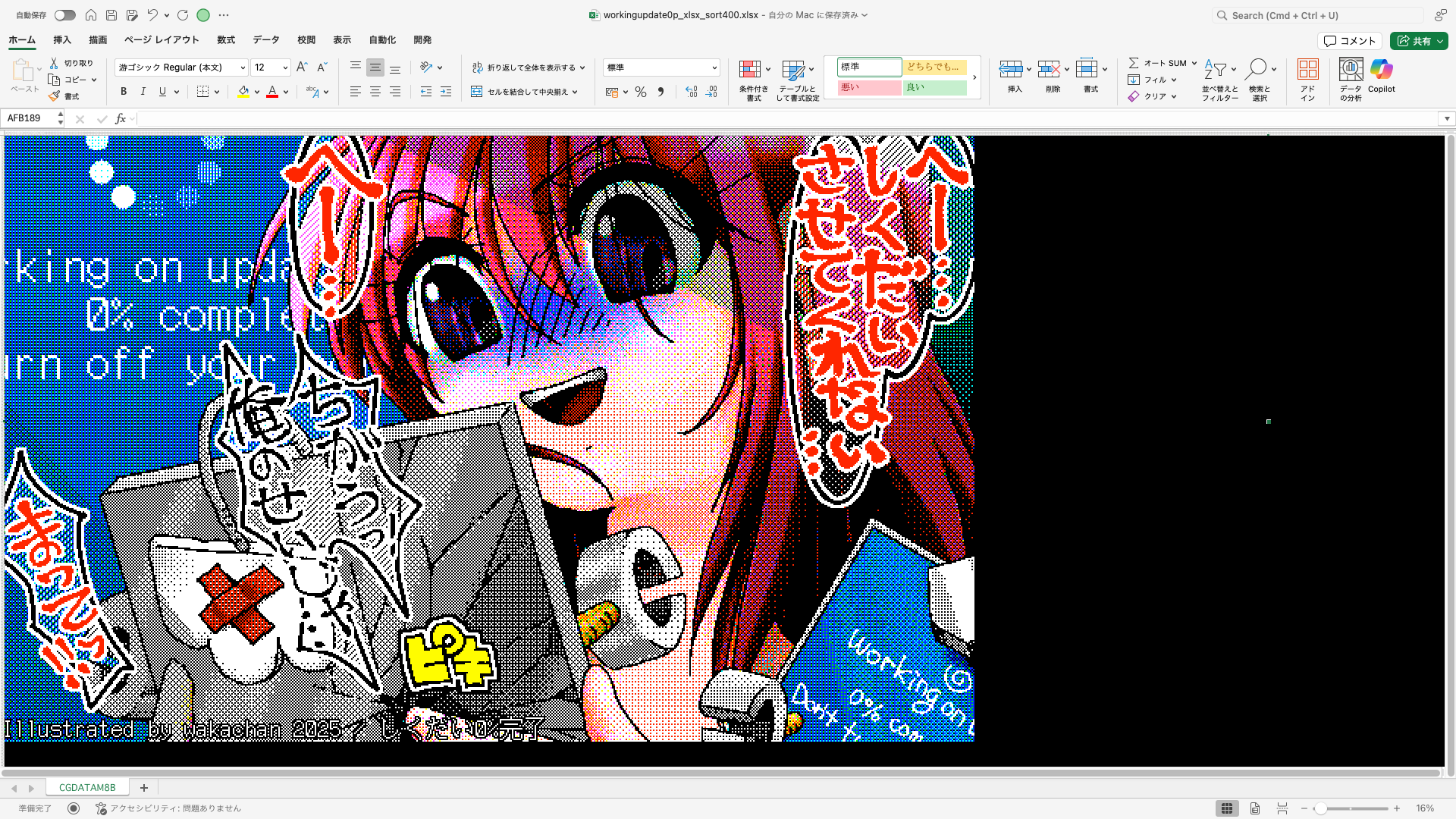Open the 挿入 (Insert) ribbon tab
Image resolution: width=1456 pixels, height=819 pixels.
tap(62, 40)
